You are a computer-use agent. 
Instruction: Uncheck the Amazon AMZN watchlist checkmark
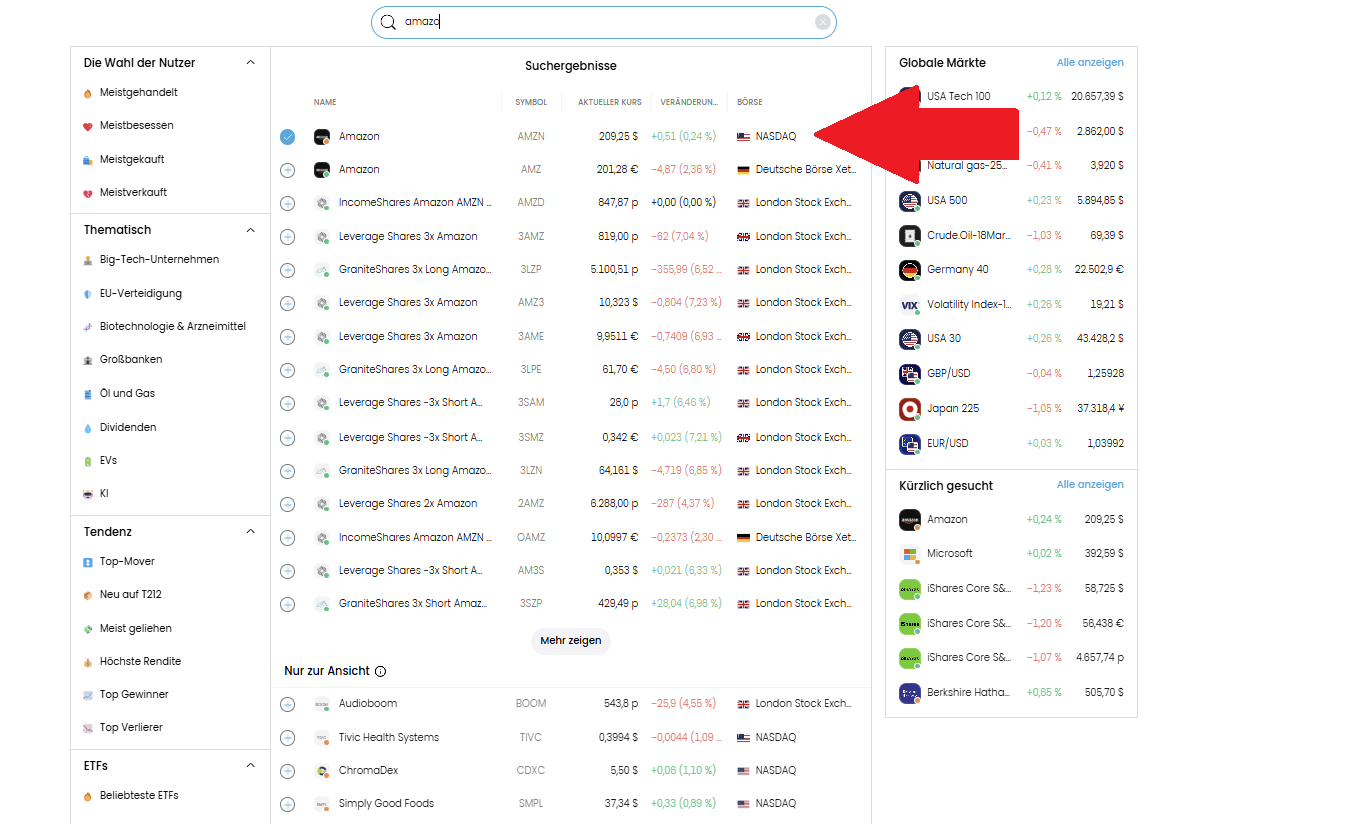pos(288,137)
